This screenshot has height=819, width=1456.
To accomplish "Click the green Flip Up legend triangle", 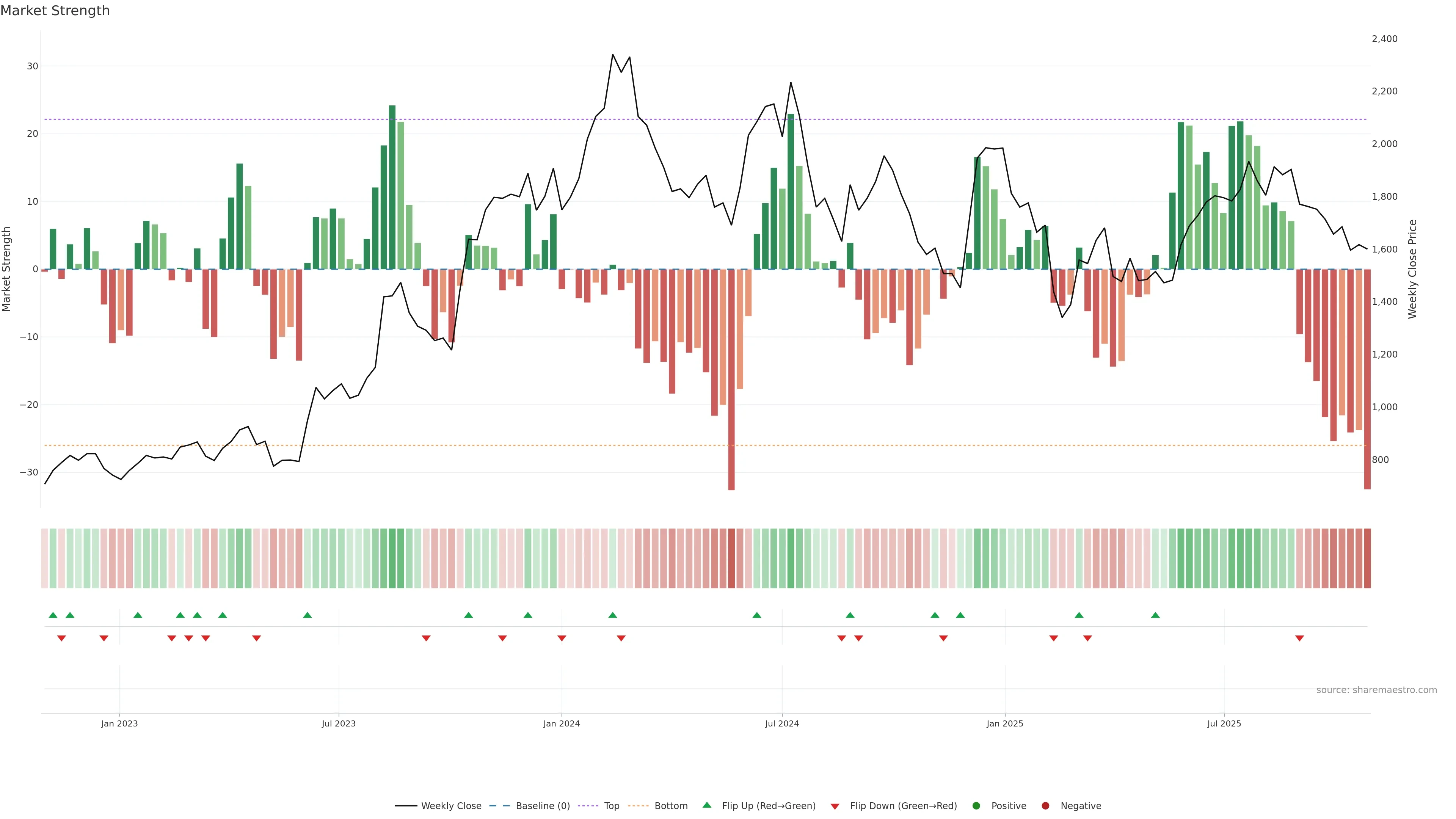I will coord(706,805).
